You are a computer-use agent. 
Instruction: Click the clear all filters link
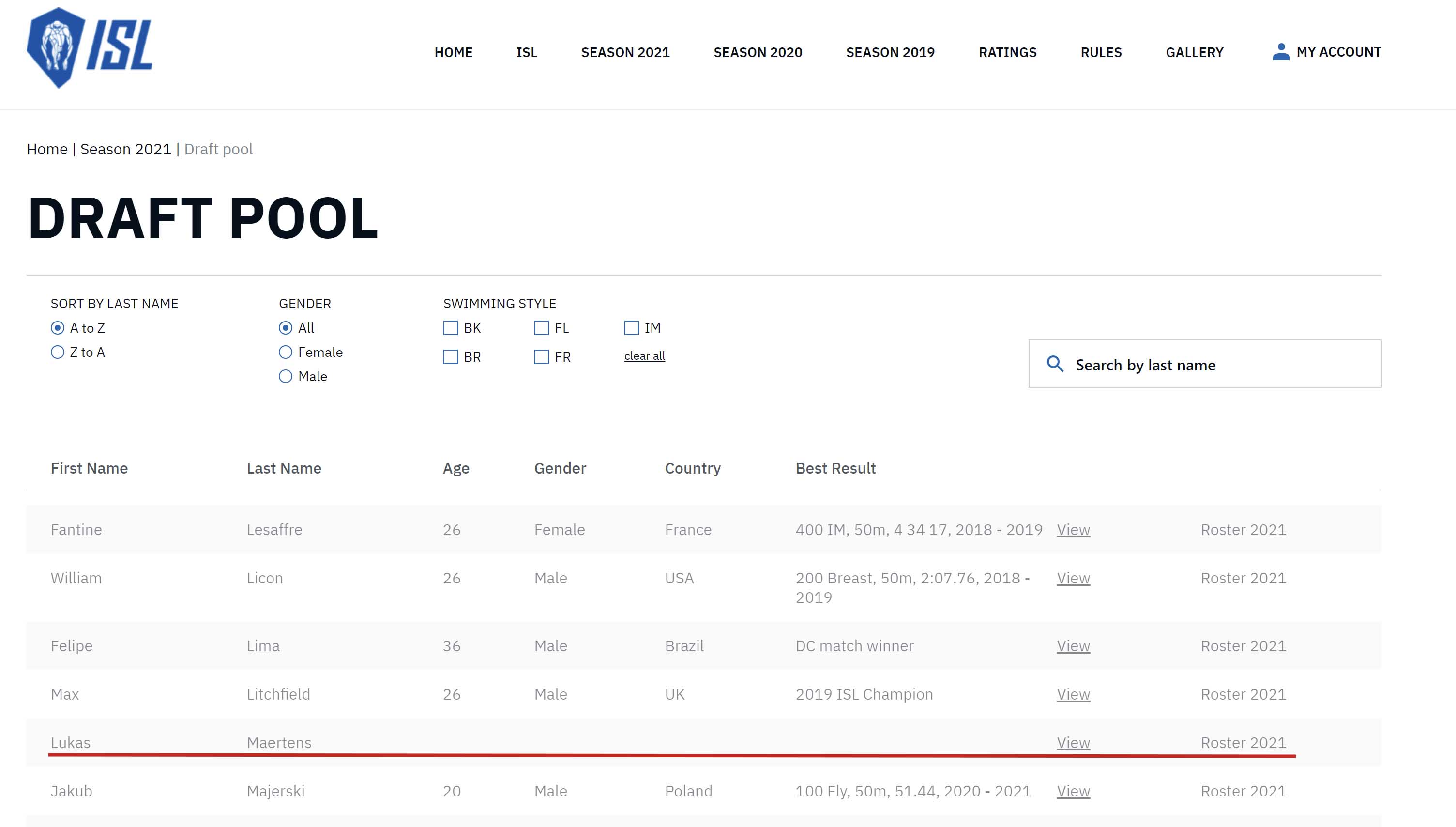coord(644,356)
